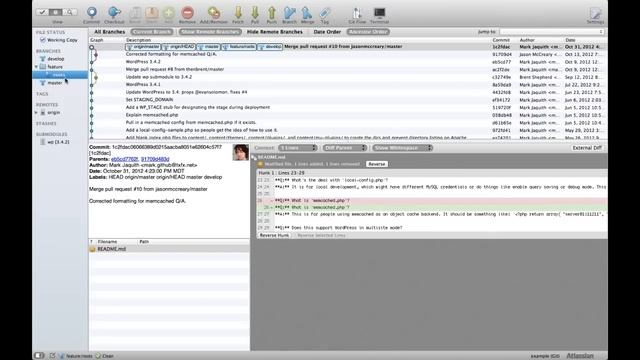Click the Tag toolbar icon

click(324, 13)
